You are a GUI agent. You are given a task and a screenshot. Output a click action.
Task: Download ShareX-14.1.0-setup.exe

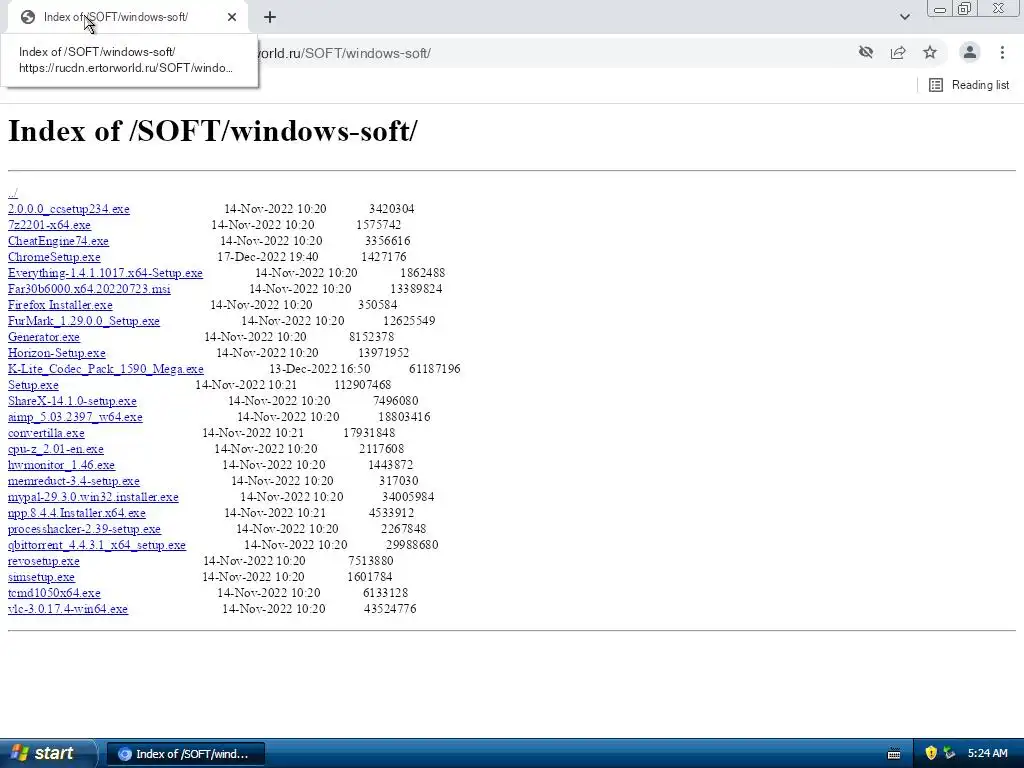tap(72, 401)
